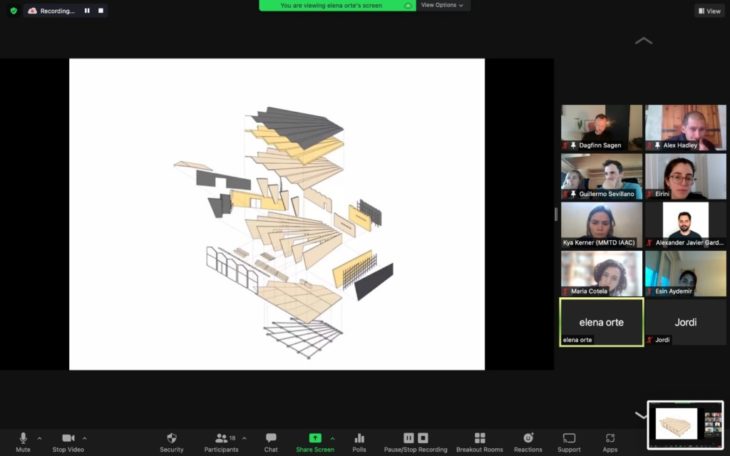Mute the microphone
The height and width of the screenshot is (456, 730).
pos(23,440)
